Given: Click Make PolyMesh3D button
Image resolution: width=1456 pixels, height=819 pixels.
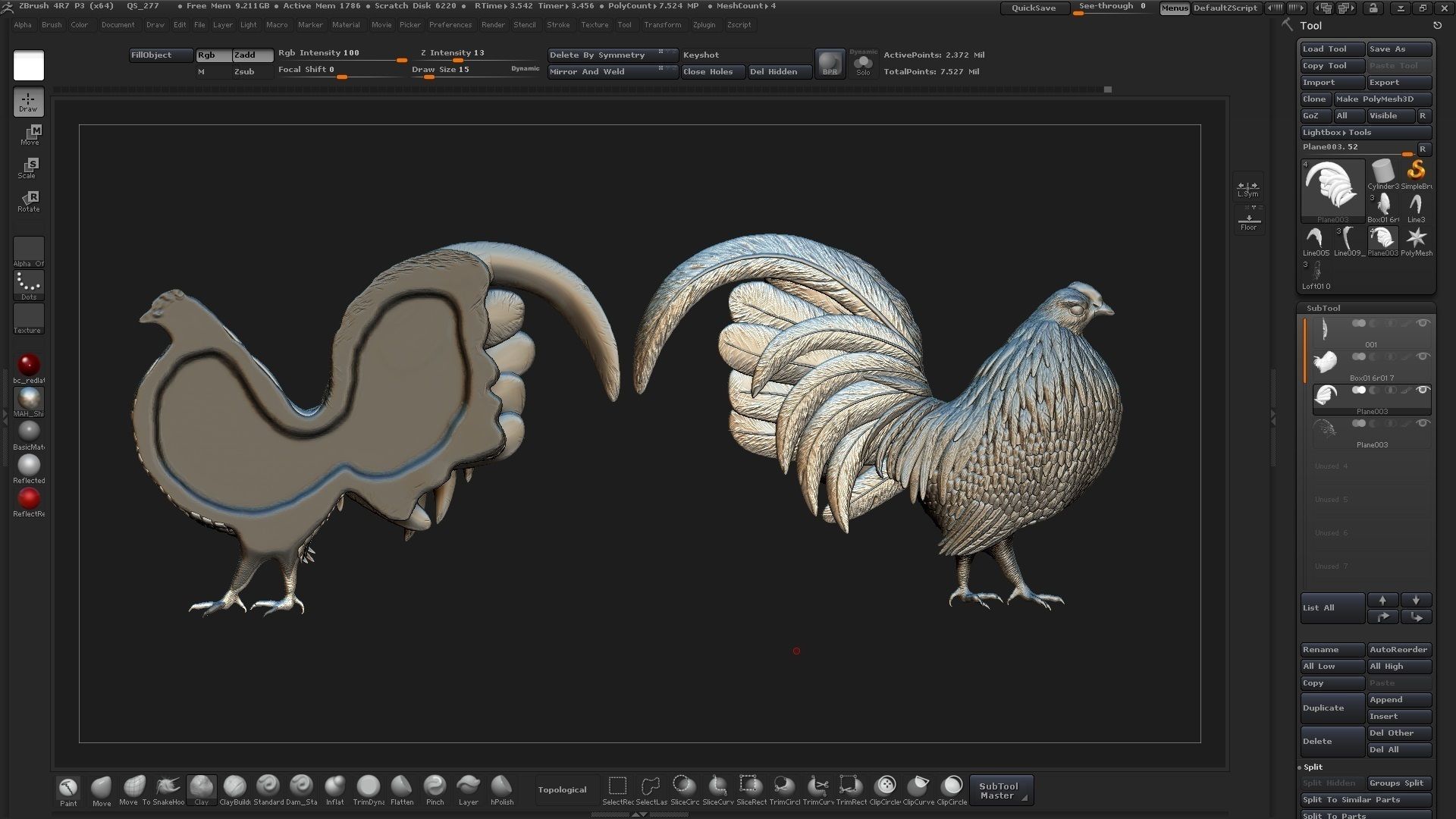Looking at the screenshot, I should [x=1382, y=99].
